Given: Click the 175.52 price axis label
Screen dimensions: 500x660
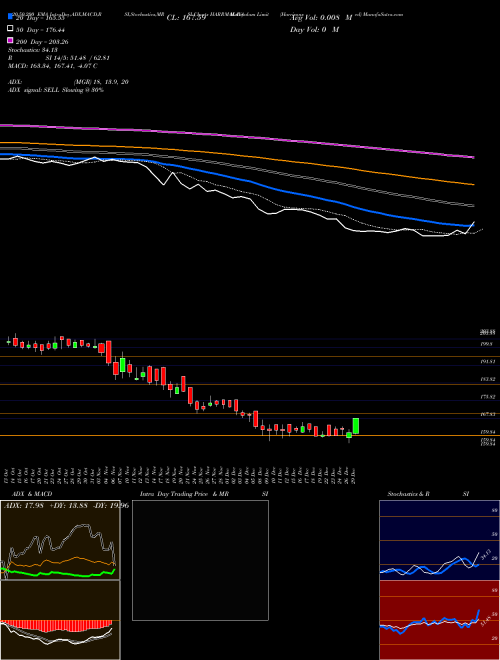Looking at the screenshot, I should coord(488,397).
